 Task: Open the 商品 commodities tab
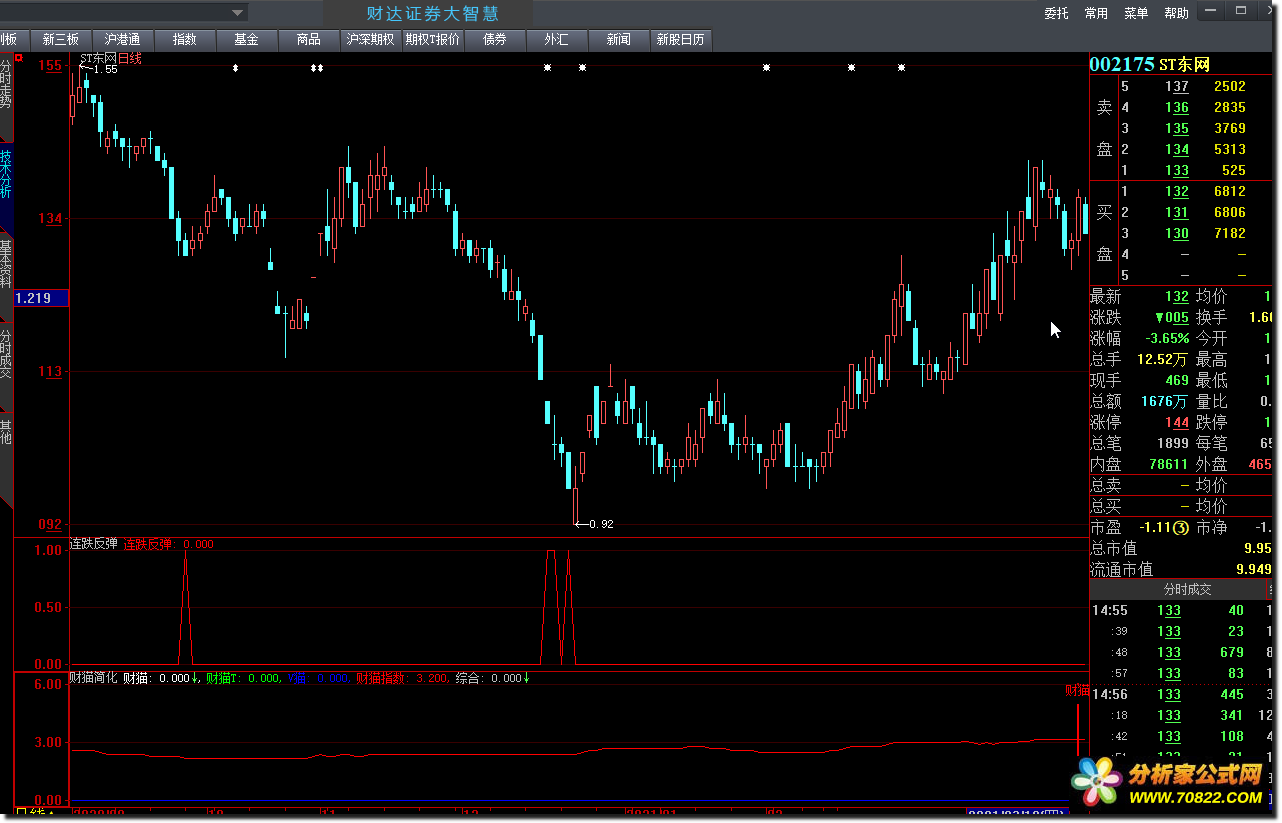[x=309, y=40]
